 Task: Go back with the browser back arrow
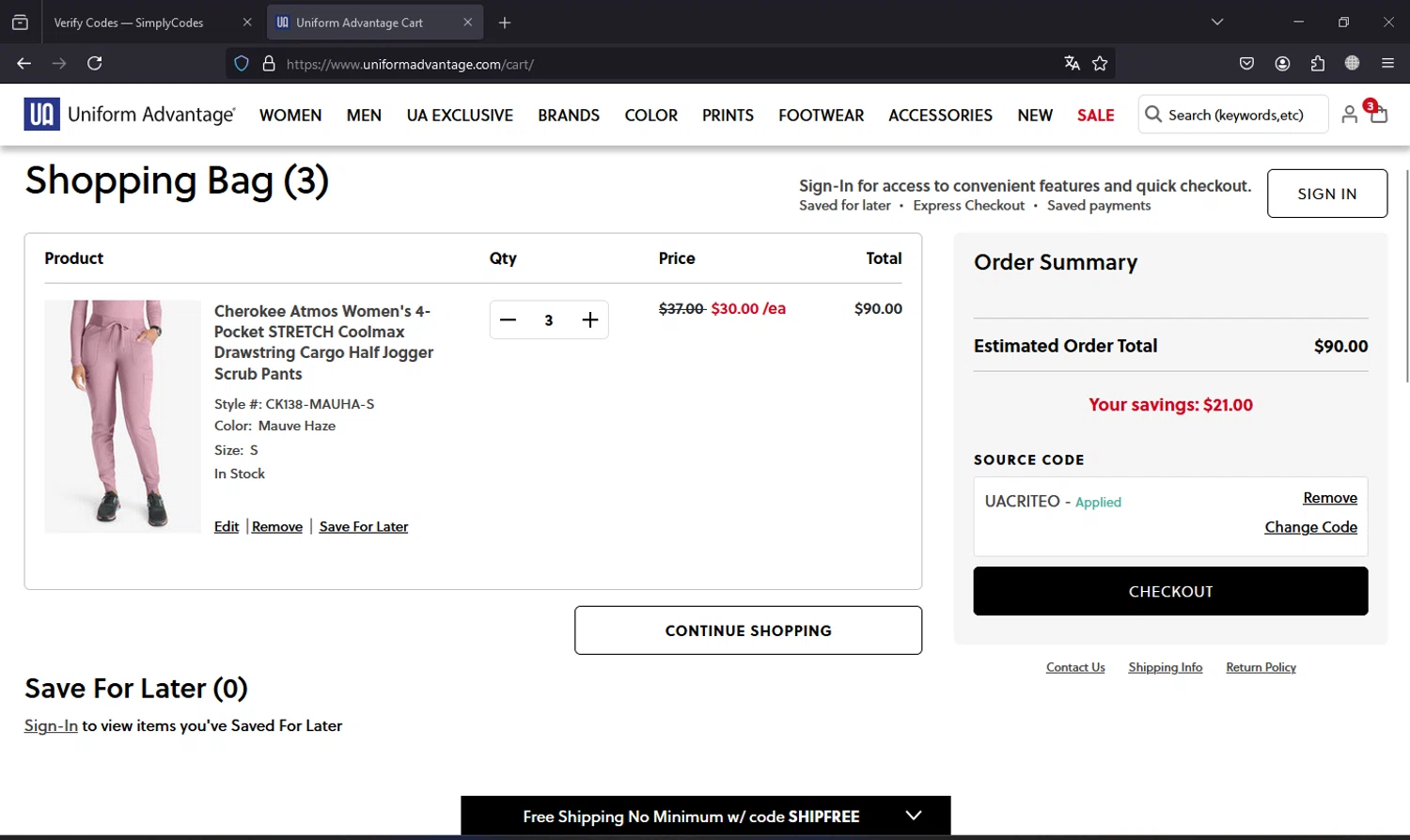[x=23, y=64]
